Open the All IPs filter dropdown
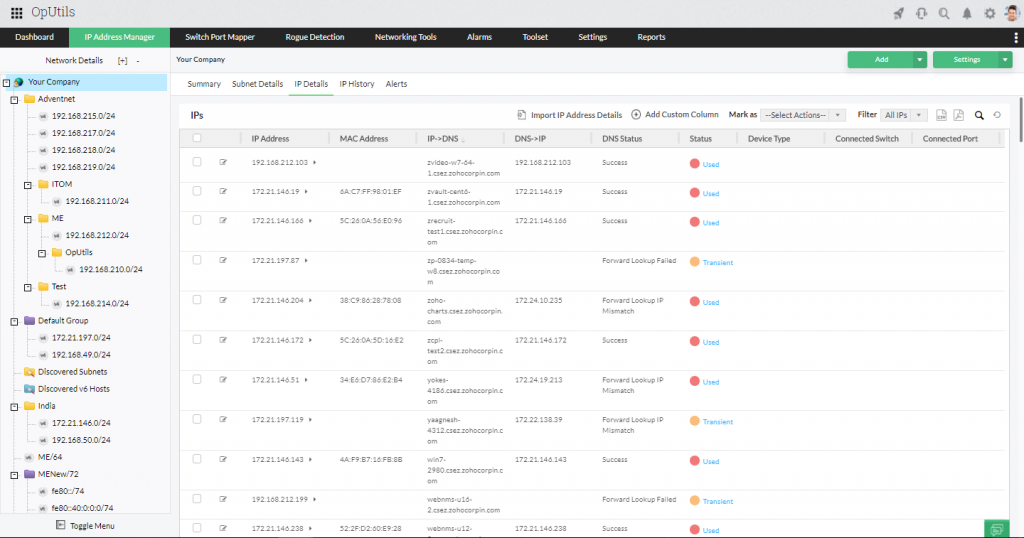Screen dimensions: 1024x538 point(904,115)
